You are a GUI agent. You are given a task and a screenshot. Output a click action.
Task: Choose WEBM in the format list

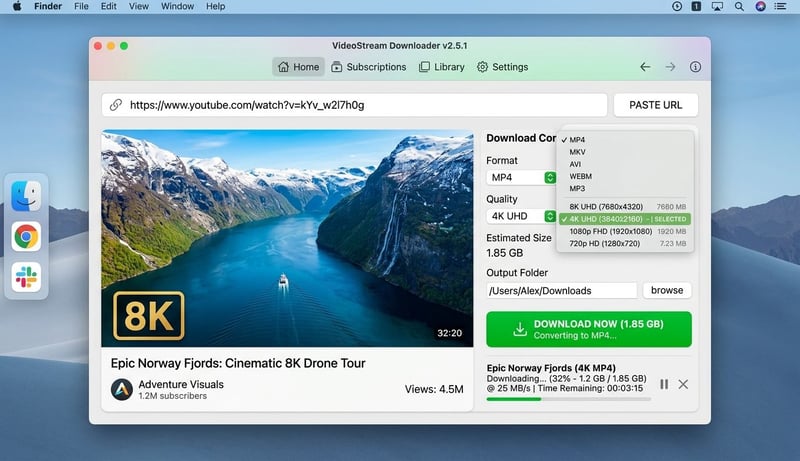click(x=625, y=176)
